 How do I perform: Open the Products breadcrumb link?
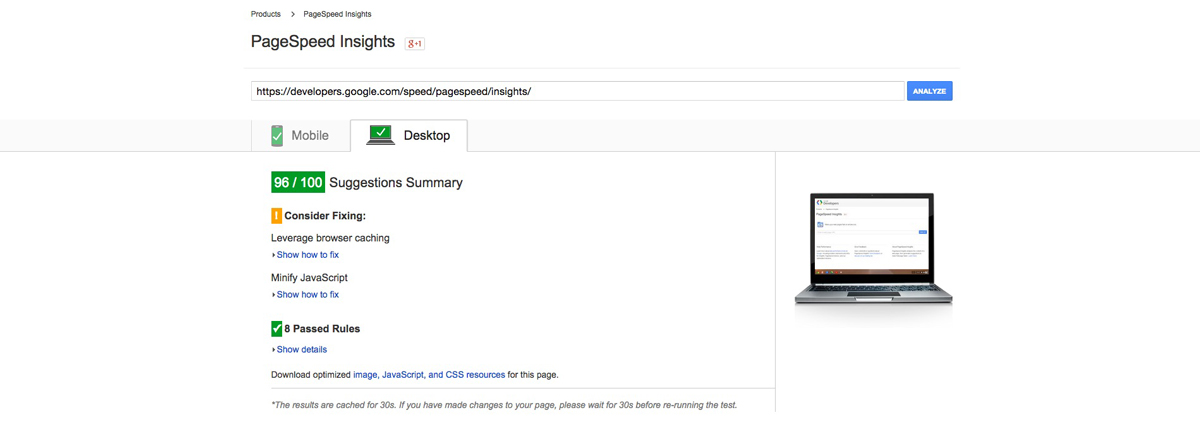[x=266, y=15]
